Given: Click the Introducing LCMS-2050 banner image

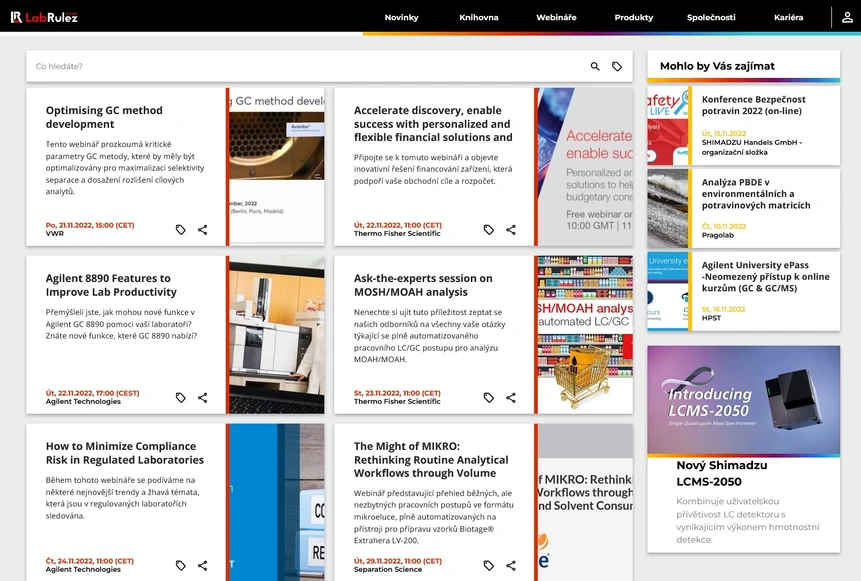Looking at the screenshot, I should point(743,401).
